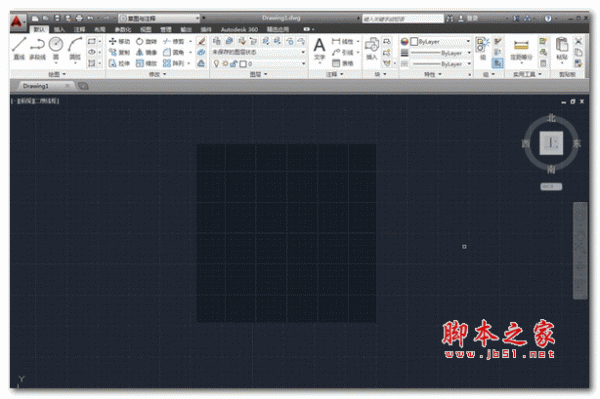Select the Ellipse tool in draw panel

91,52
